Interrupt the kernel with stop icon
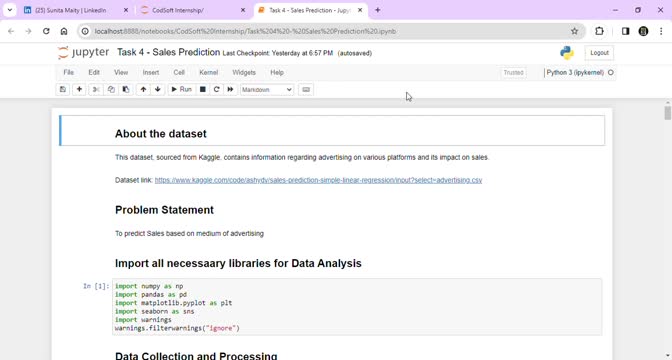 pos(203,90)
